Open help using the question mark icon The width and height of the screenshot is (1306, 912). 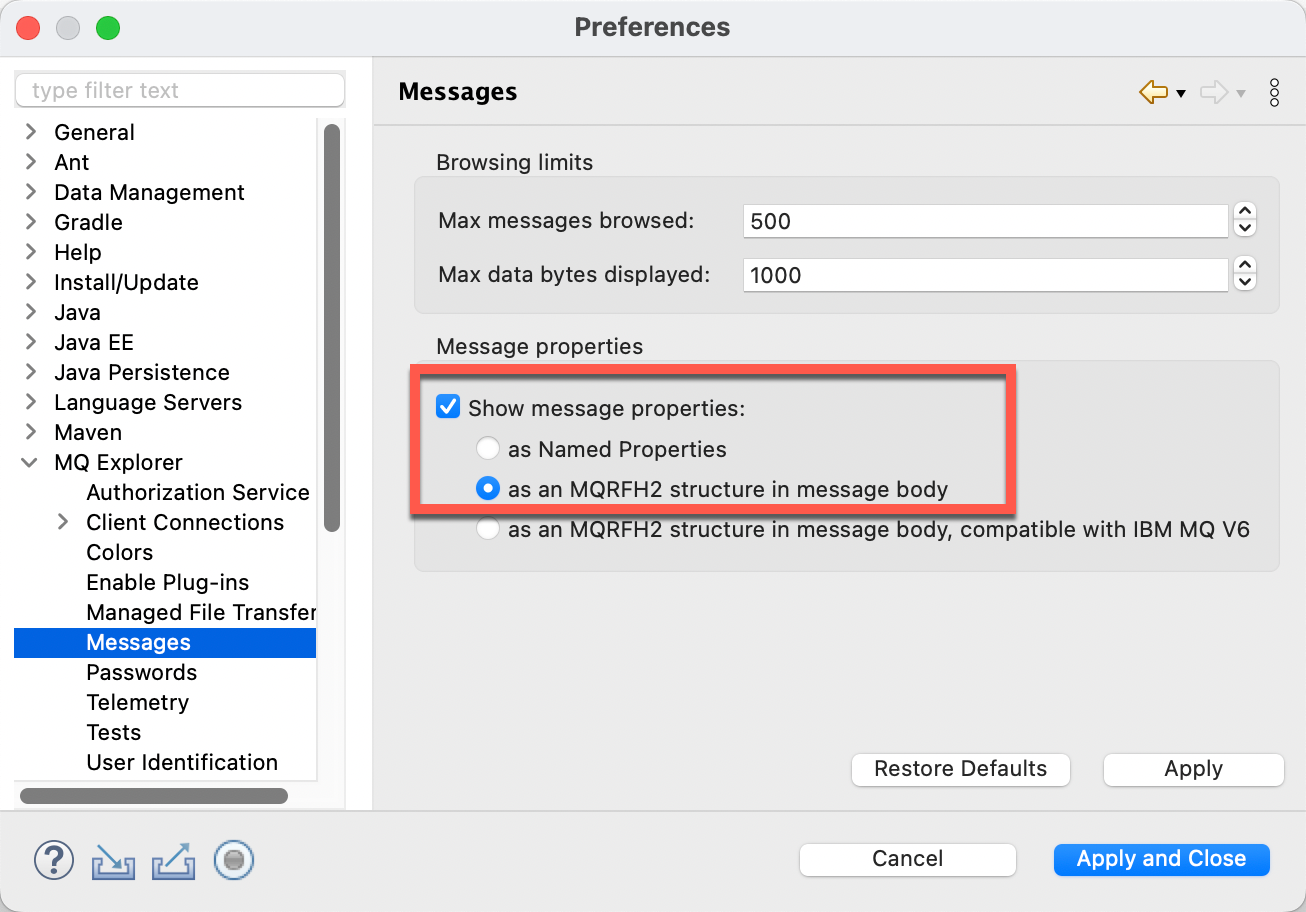pyautogui.click(x=53, y=860)
